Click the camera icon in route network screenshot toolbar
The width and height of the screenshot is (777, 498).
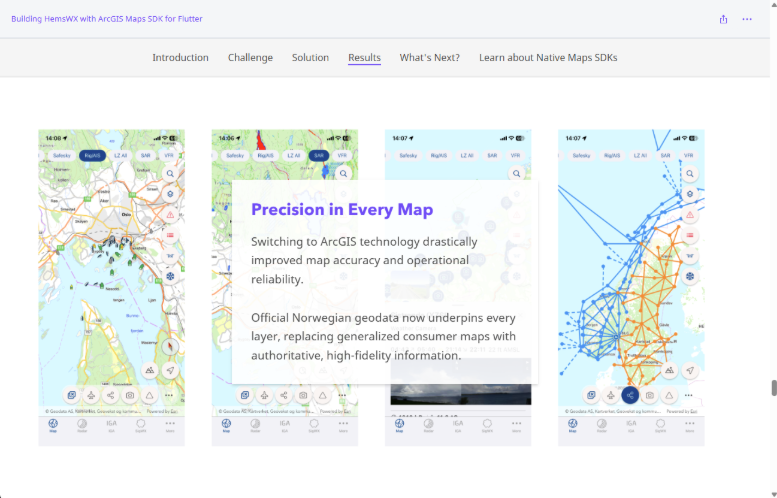(650, 395)
